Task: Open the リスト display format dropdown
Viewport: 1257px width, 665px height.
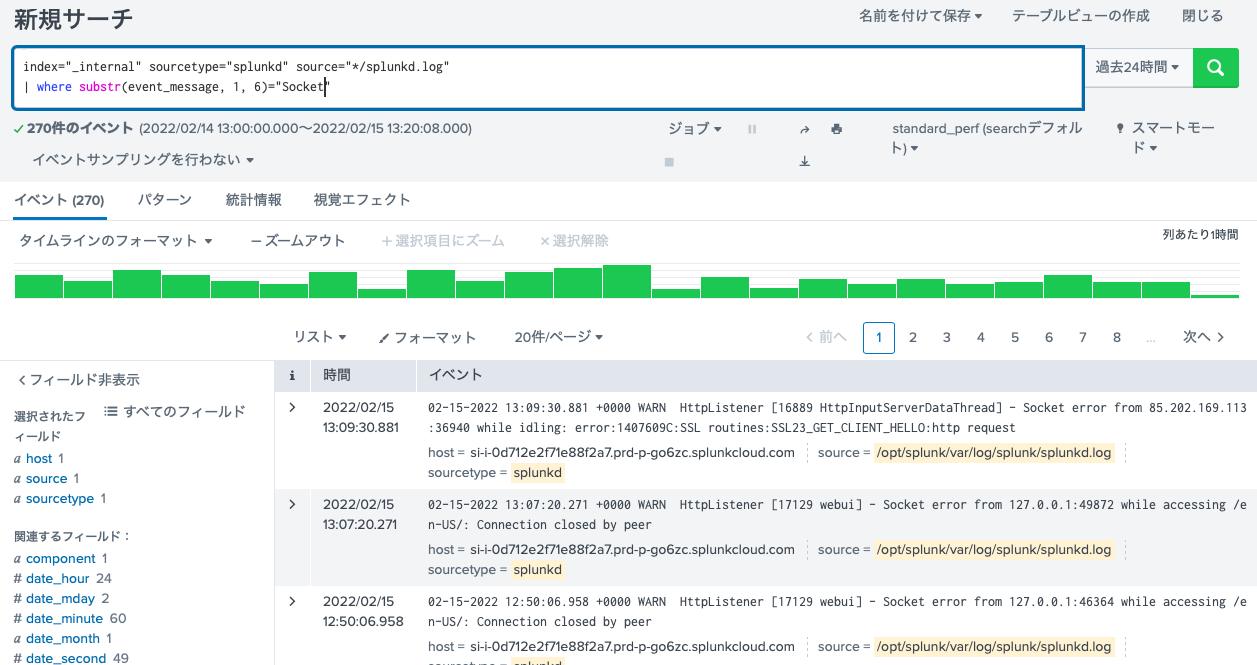Action: 320,337
